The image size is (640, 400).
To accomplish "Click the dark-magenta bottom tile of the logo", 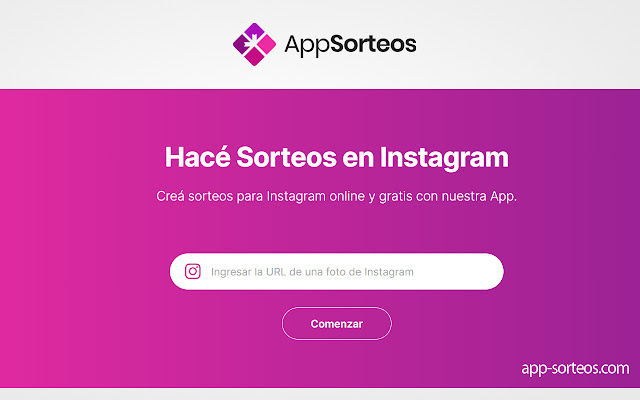I will coord(254,57).
